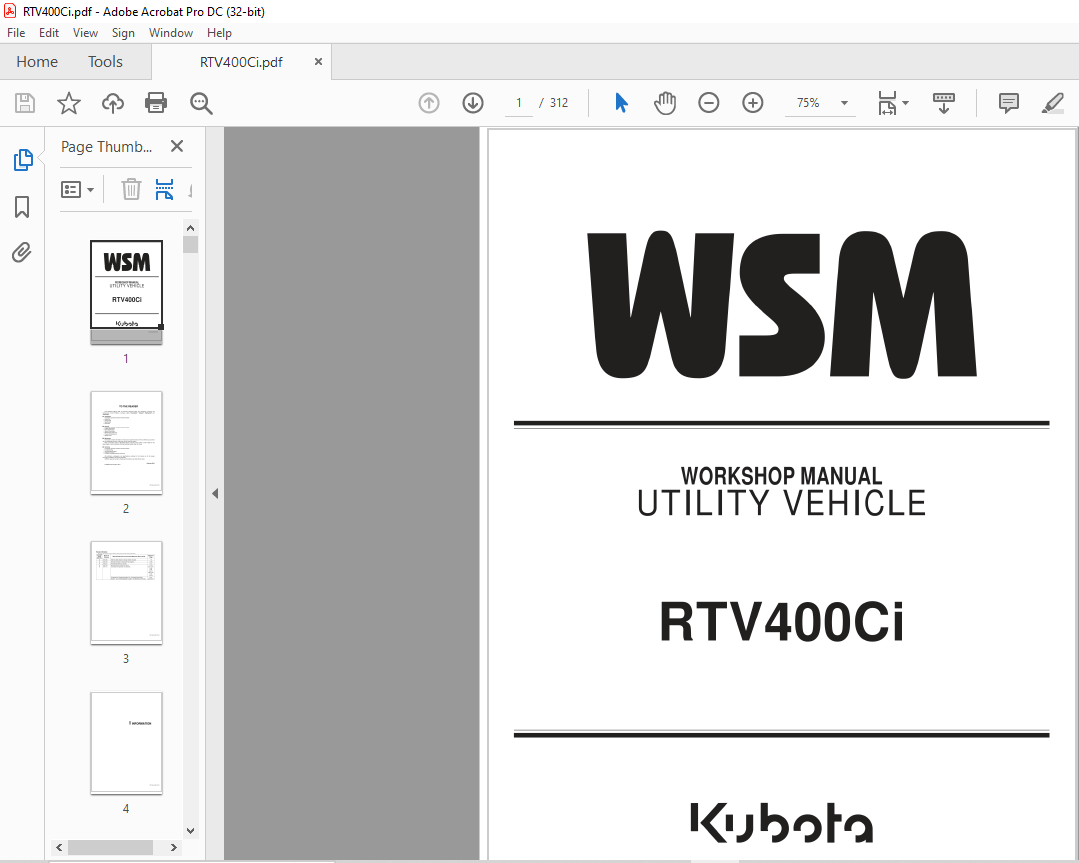Open the Window menu
Image resolution: width=1079 pixels, height=863 pixels.
171,33
